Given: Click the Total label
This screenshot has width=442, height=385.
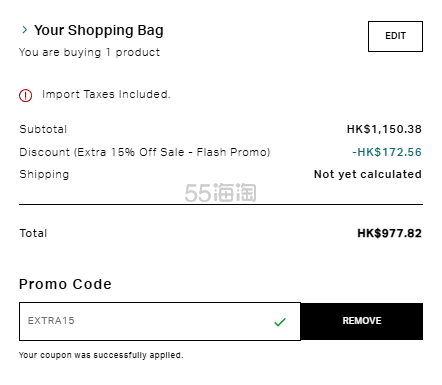Looking at the screenshot, I should (x=33, y=233).
